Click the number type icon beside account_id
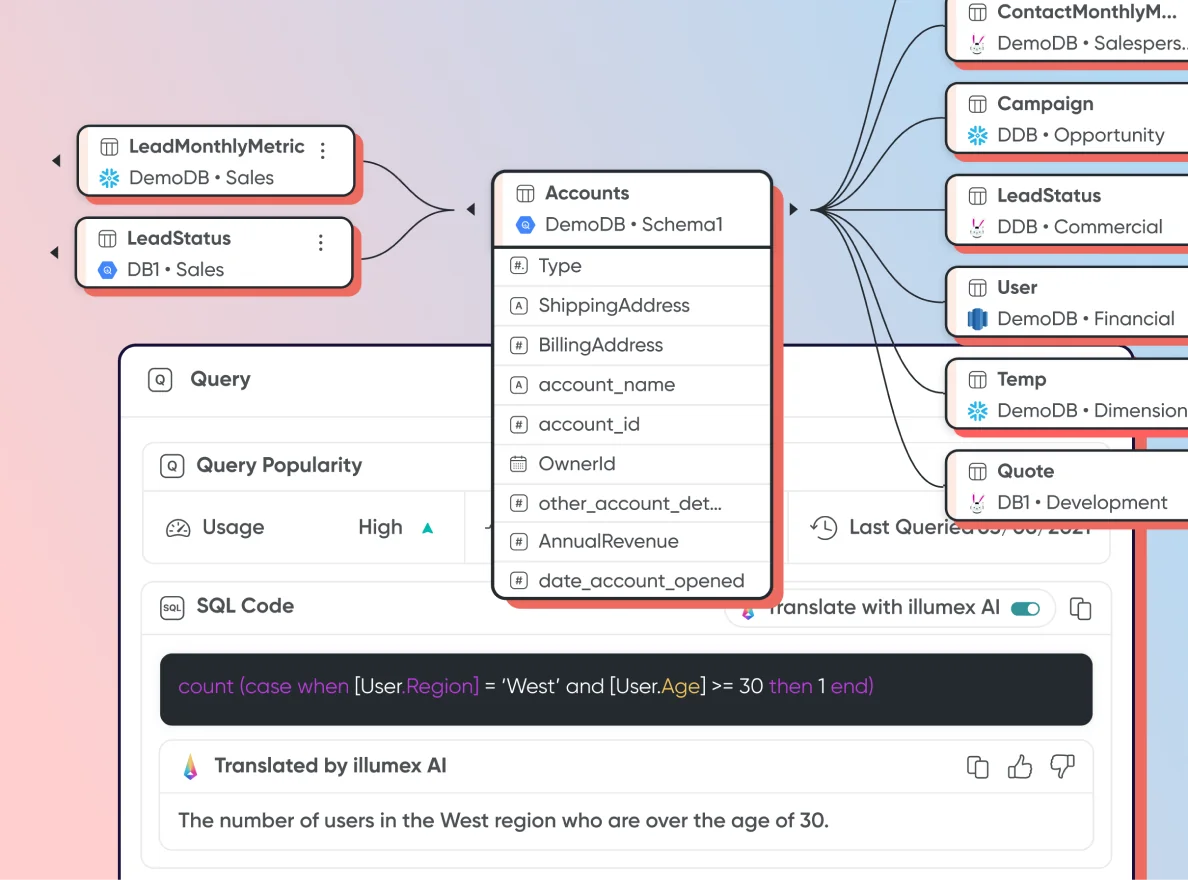The width and height of the screenshot is (1188, 880). click(x=518, y=424)
